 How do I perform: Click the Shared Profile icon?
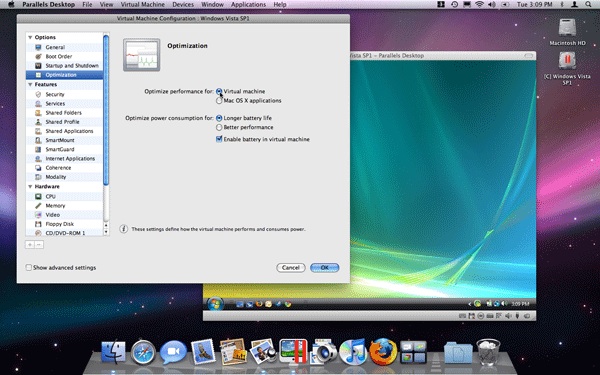(x=38, y=122)
